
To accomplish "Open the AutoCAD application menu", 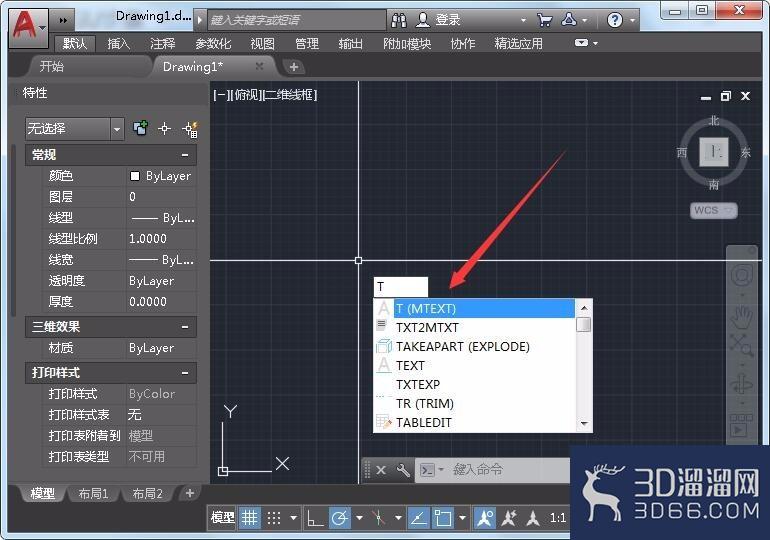I will [x=28, y=27].
